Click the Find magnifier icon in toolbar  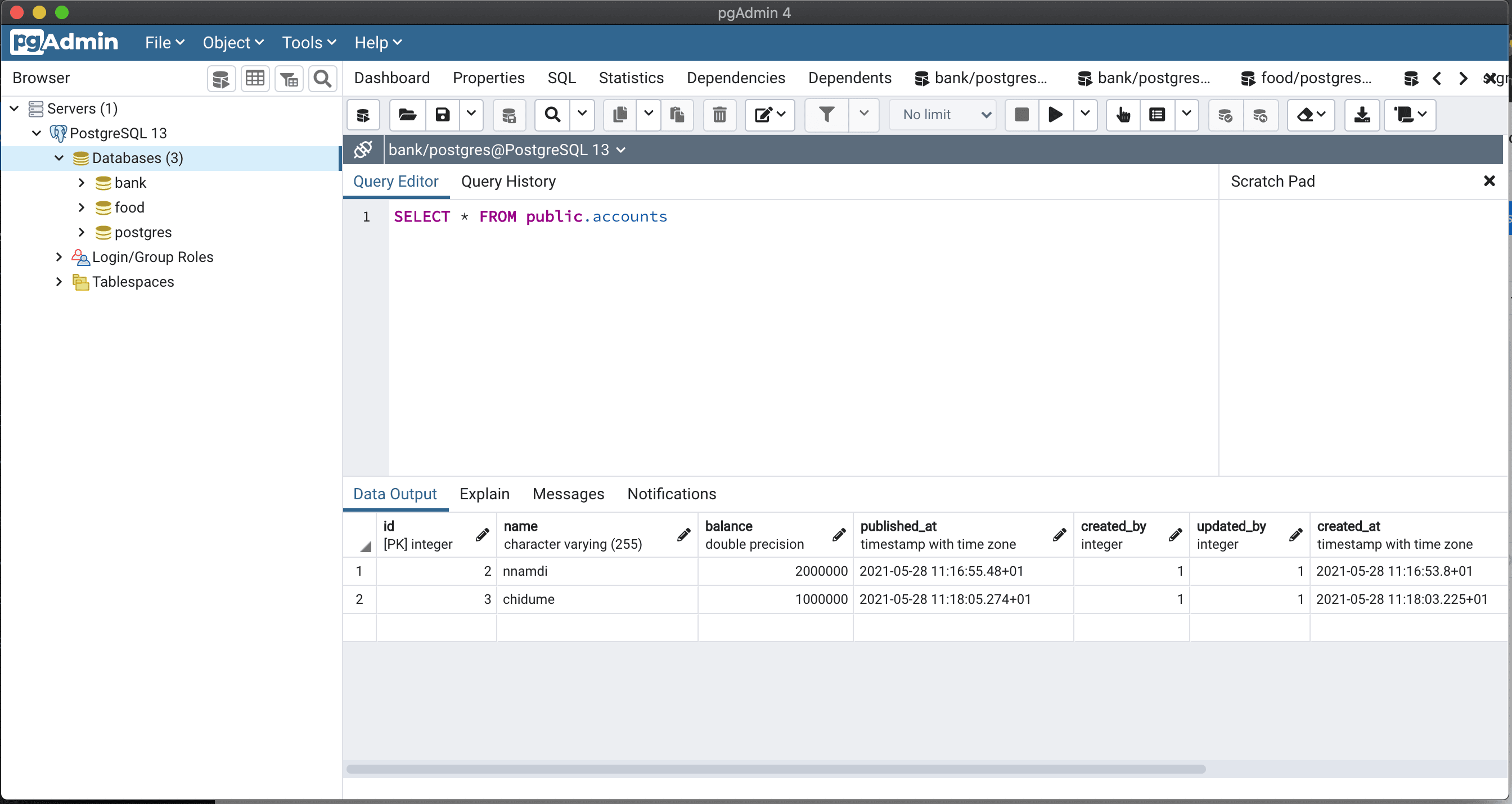point(552,115)
